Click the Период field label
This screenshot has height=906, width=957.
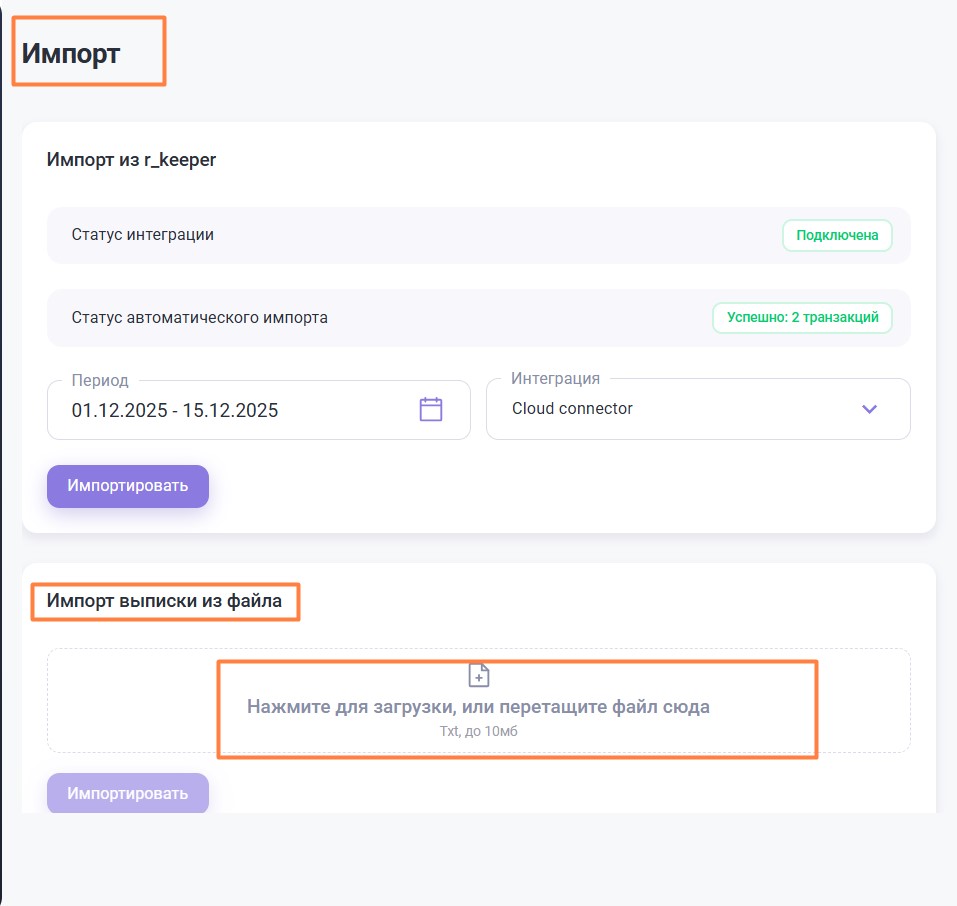pos(100,380)
